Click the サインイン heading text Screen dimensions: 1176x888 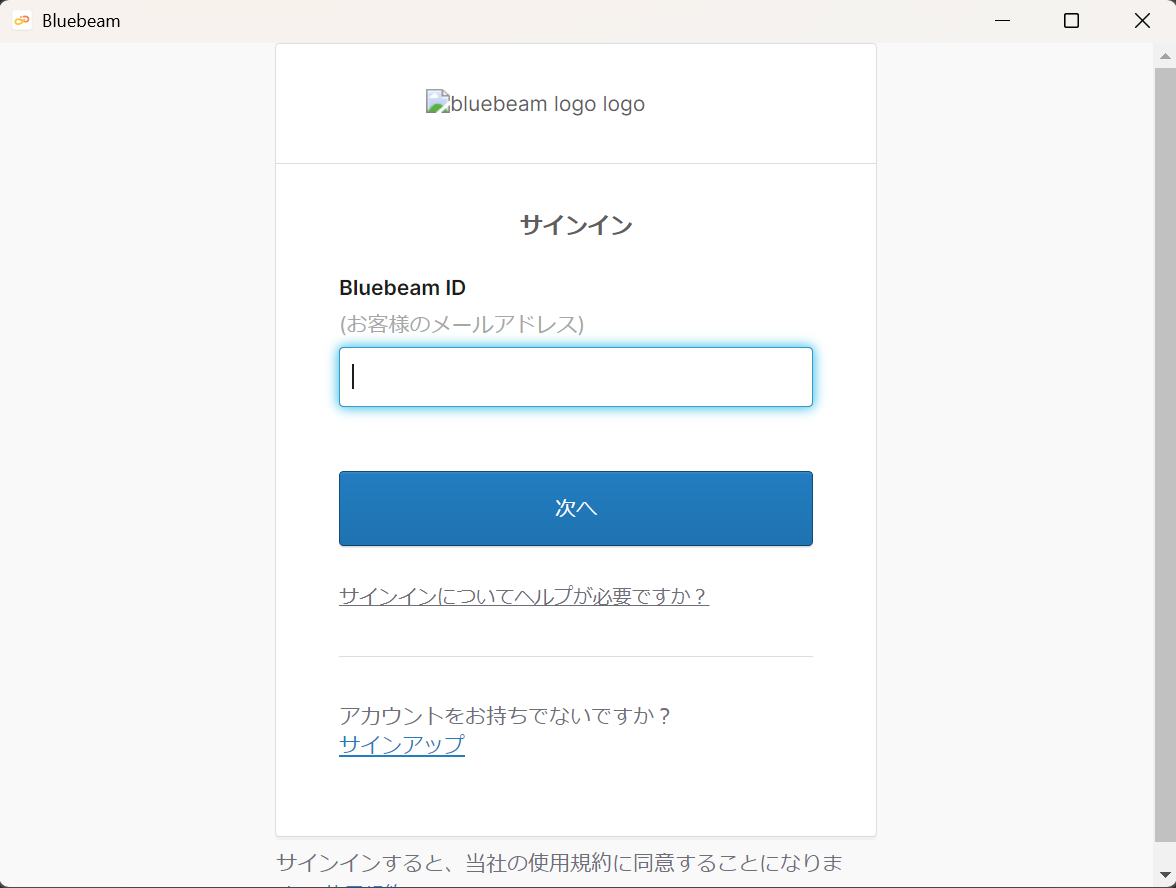tap(575, 225)
